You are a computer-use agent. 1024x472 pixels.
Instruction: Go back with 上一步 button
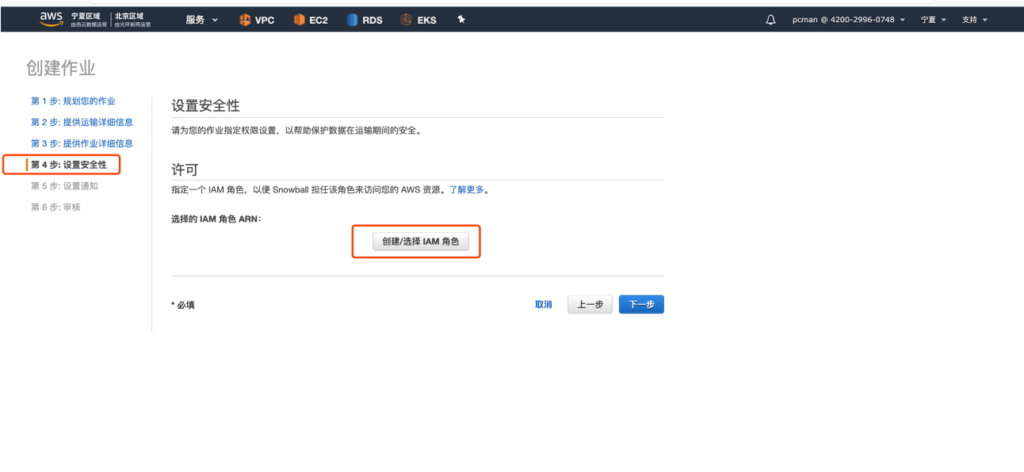590,305
